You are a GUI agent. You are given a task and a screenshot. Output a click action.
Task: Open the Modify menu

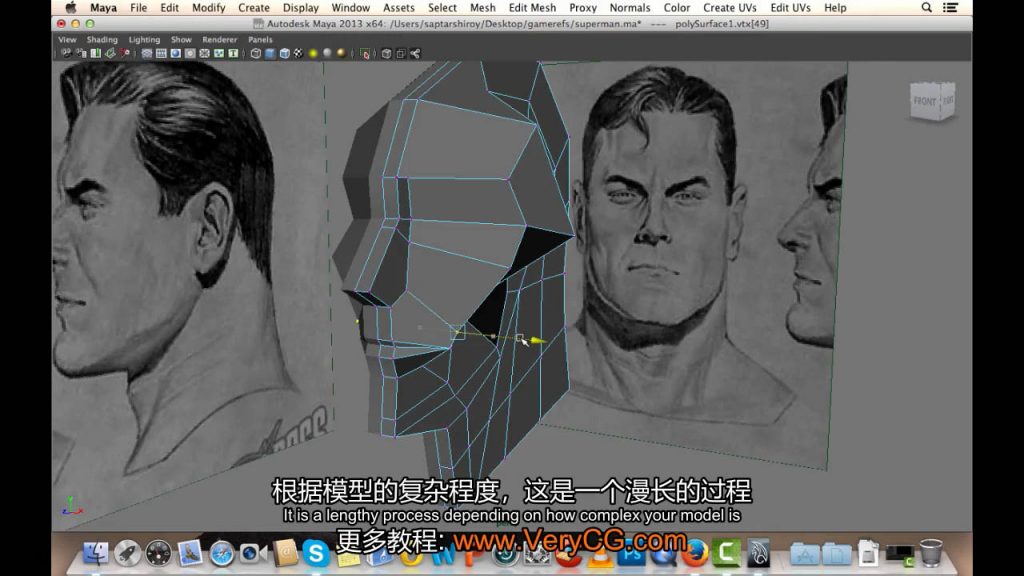coord(208,8)
